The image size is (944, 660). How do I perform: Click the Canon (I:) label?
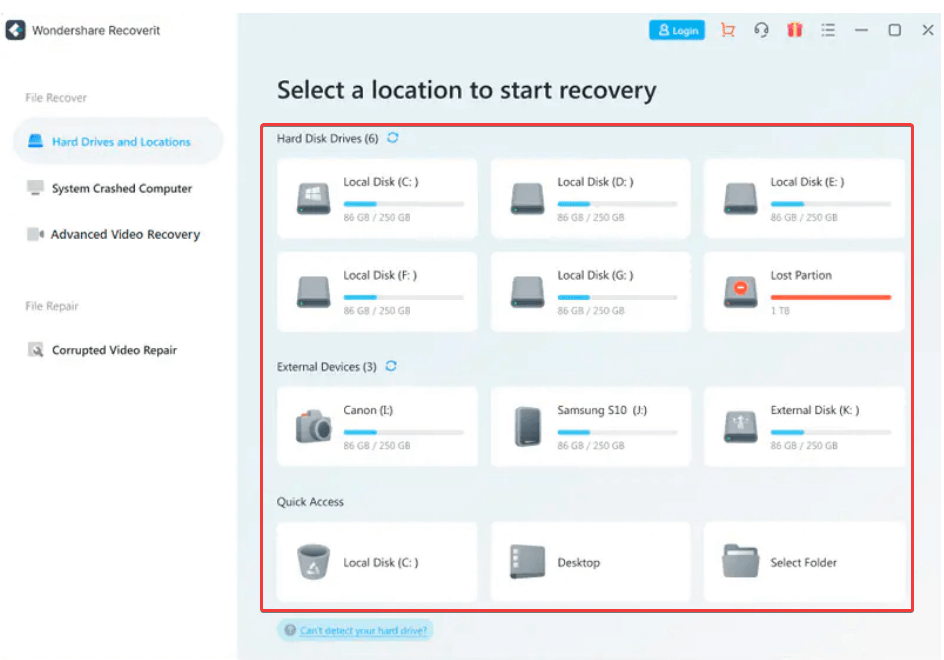(x=368, y=410)
